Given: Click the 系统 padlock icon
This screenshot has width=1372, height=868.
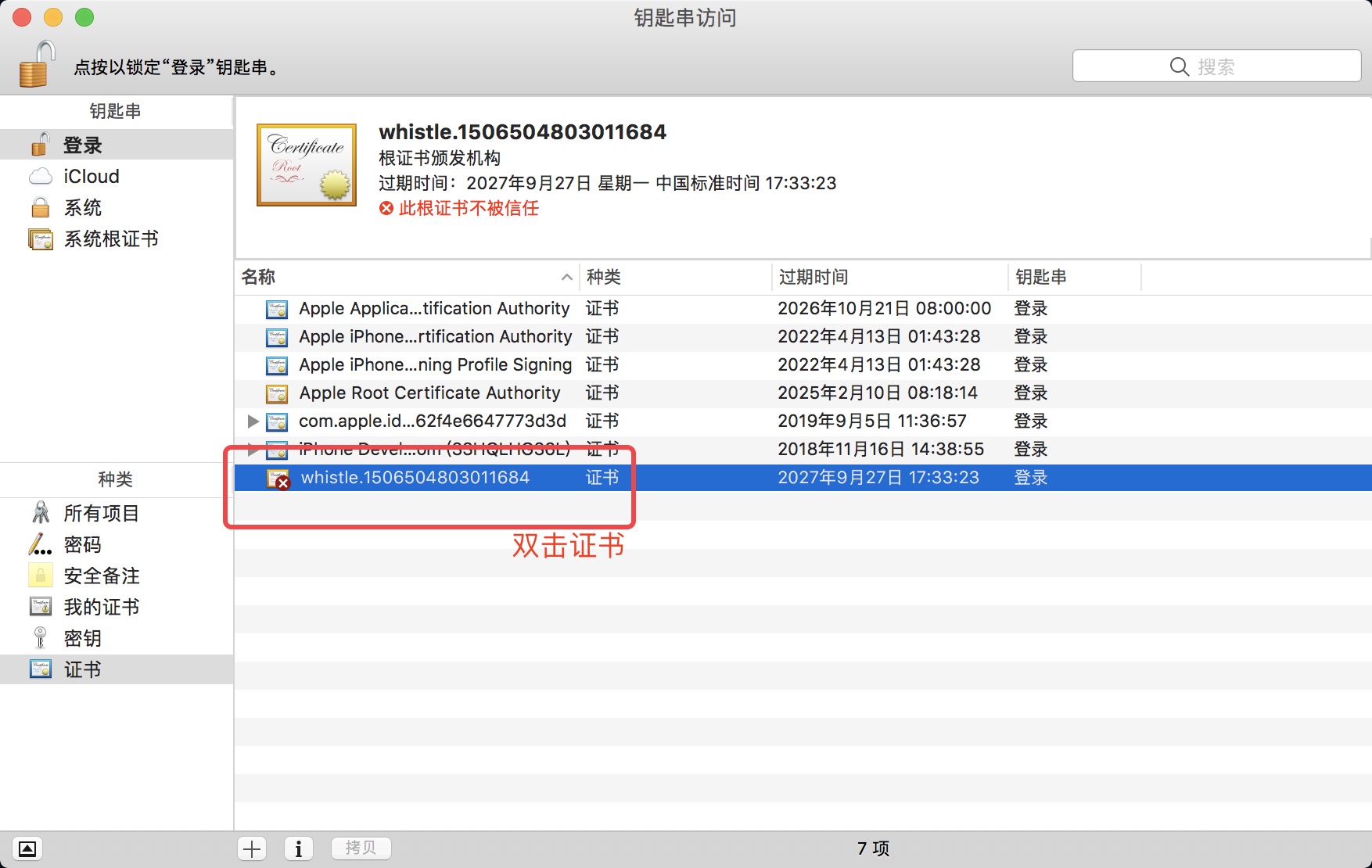Looking at the screenshot, I should click(41, 207).
